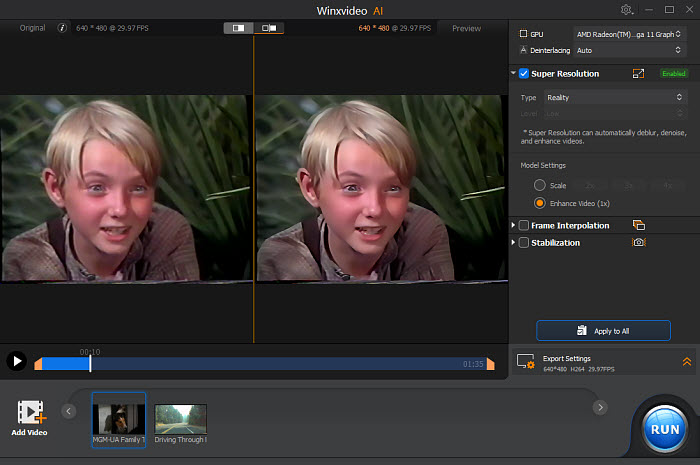Click the Deinterlacing icon
This screenshot has height=465, width=700.
click(x=523, y=50)
